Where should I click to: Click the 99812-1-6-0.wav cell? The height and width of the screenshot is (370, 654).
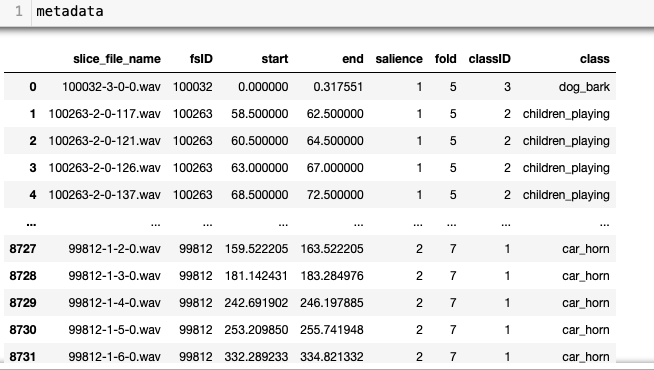114,357
